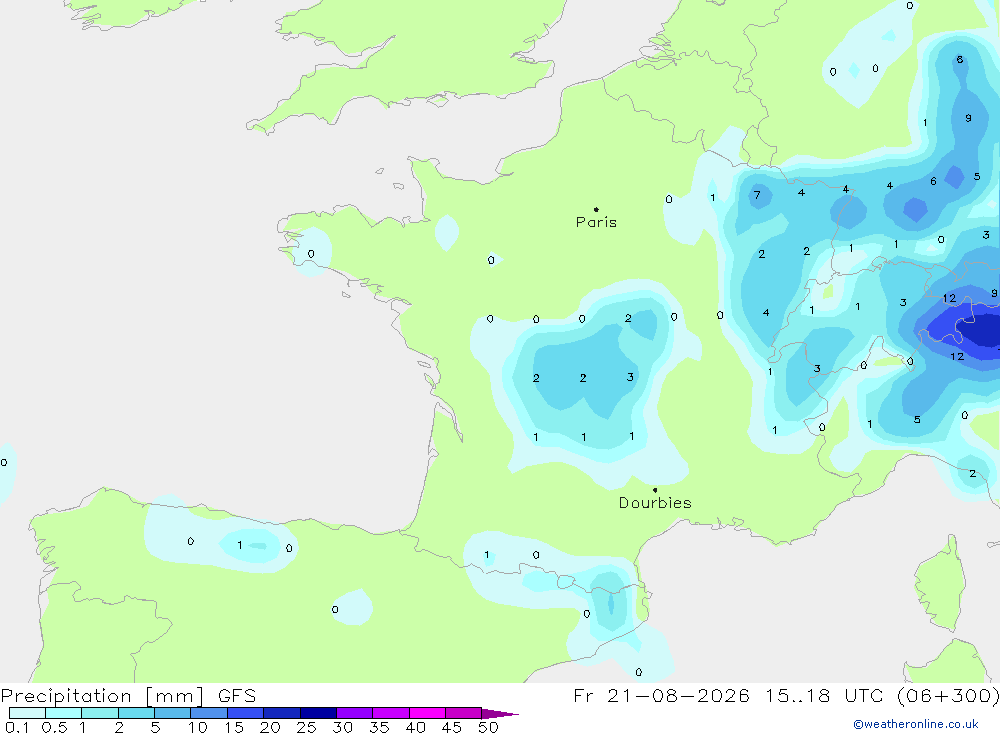Pick the 5–10 mm legend color swatch
The width and height of the screenshot is (1000, 733).
172,713
